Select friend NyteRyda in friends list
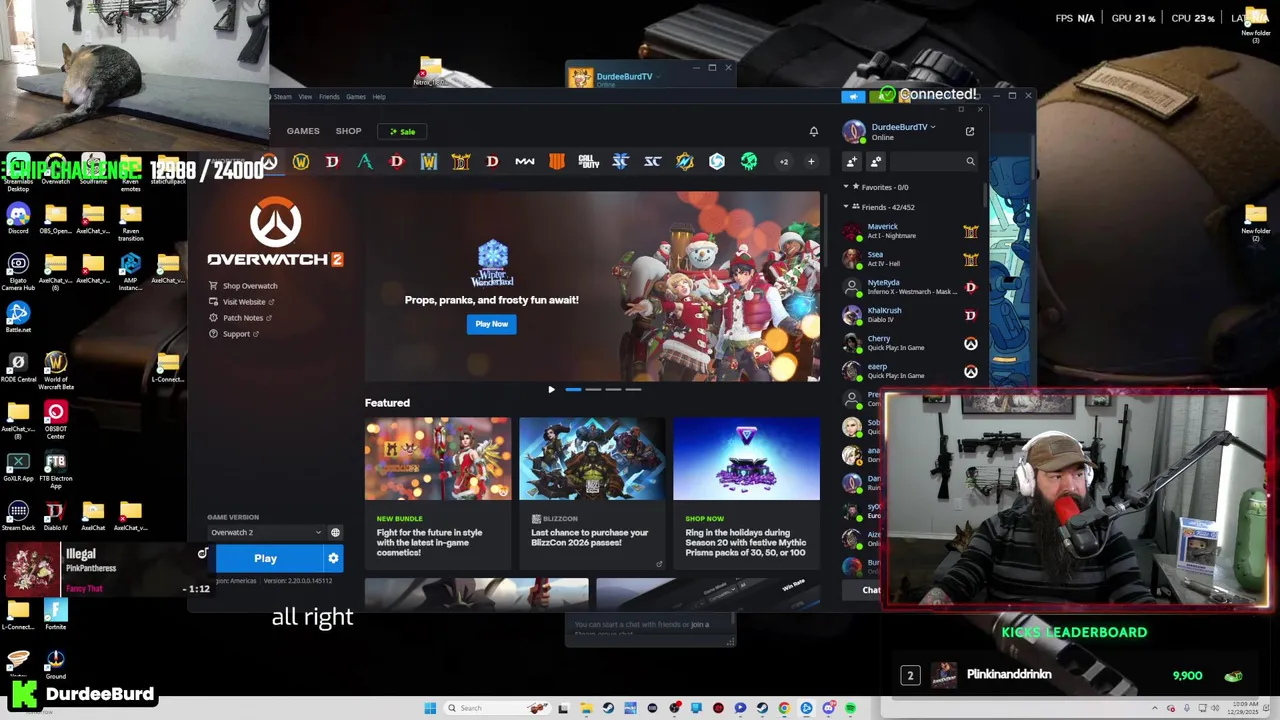The height and width of the screenshot is (720, 1280). pyautogui.click(x=910, y=287)
